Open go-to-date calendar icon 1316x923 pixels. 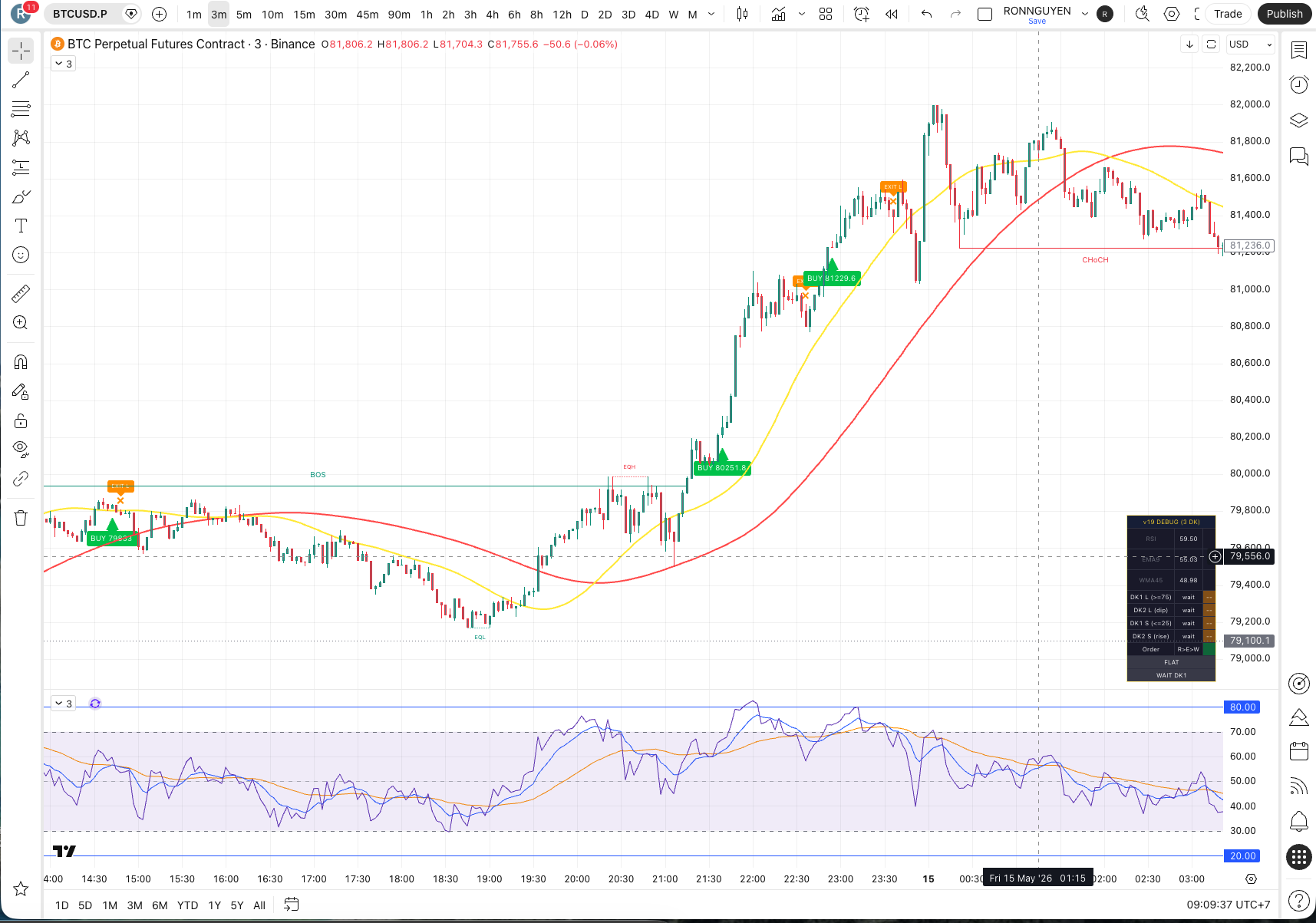(291, 905)
